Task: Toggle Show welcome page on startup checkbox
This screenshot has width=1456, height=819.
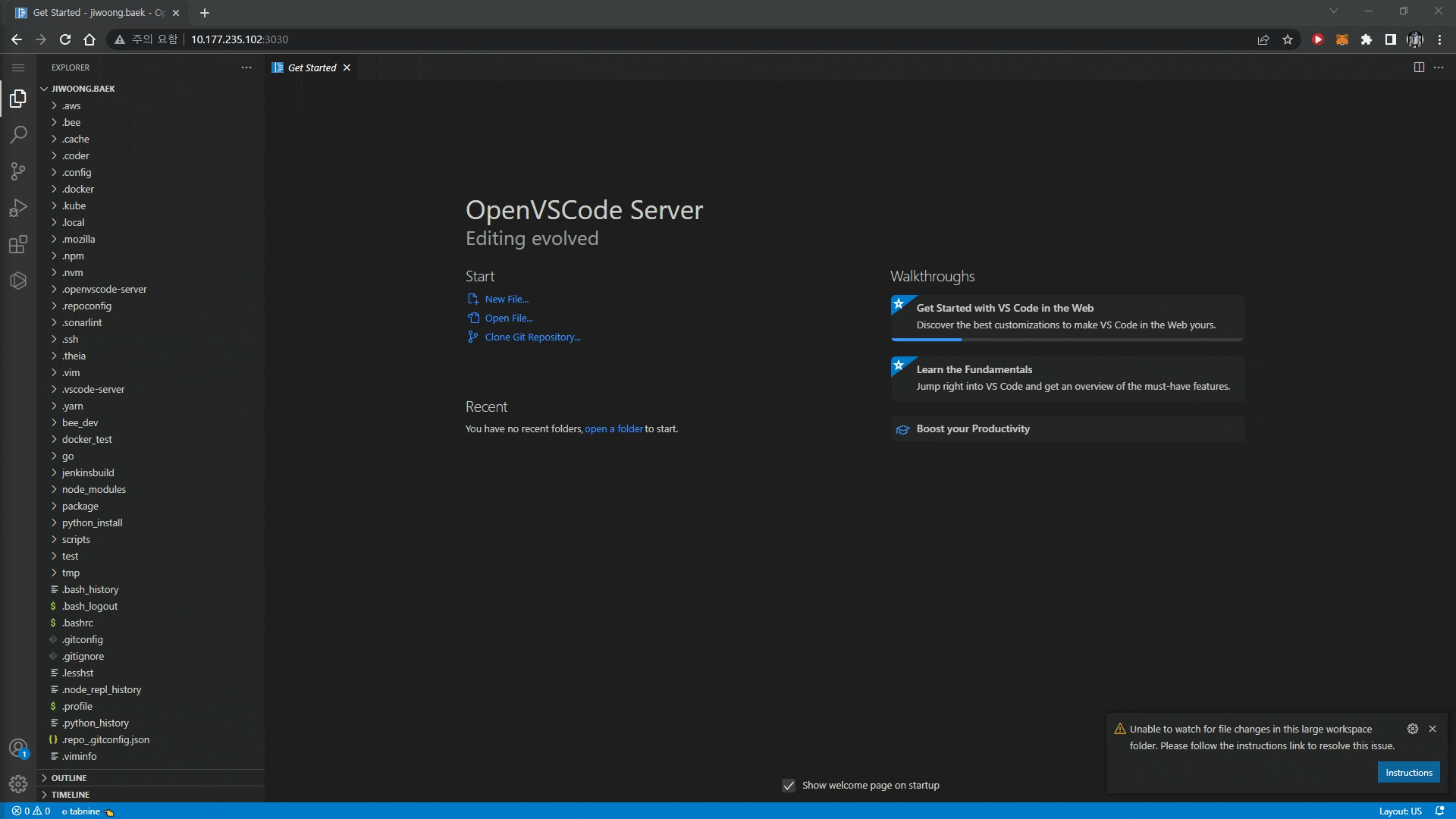Action: 789,786
